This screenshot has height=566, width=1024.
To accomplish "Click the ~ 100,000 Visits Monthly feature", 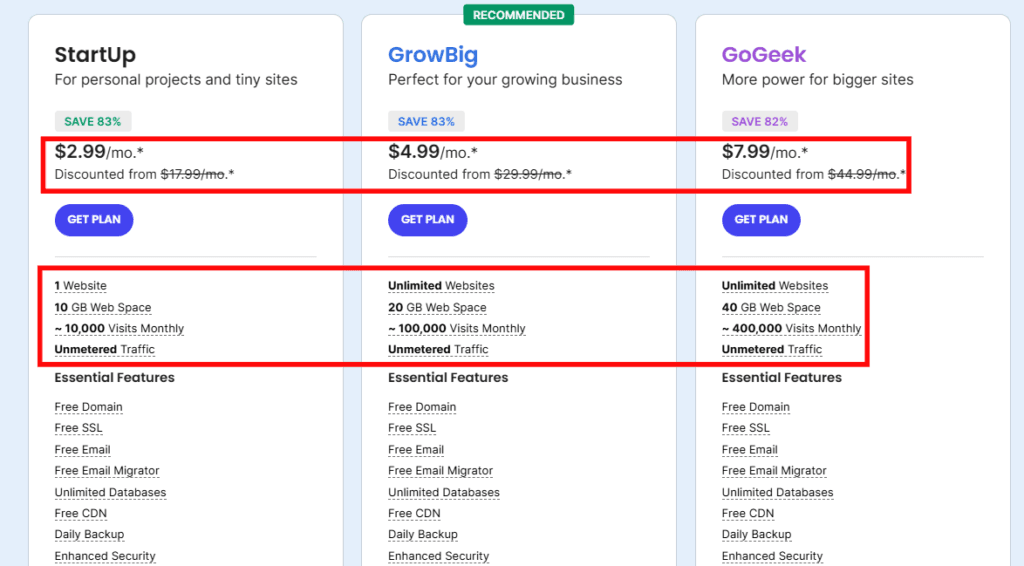I will 456,329.
